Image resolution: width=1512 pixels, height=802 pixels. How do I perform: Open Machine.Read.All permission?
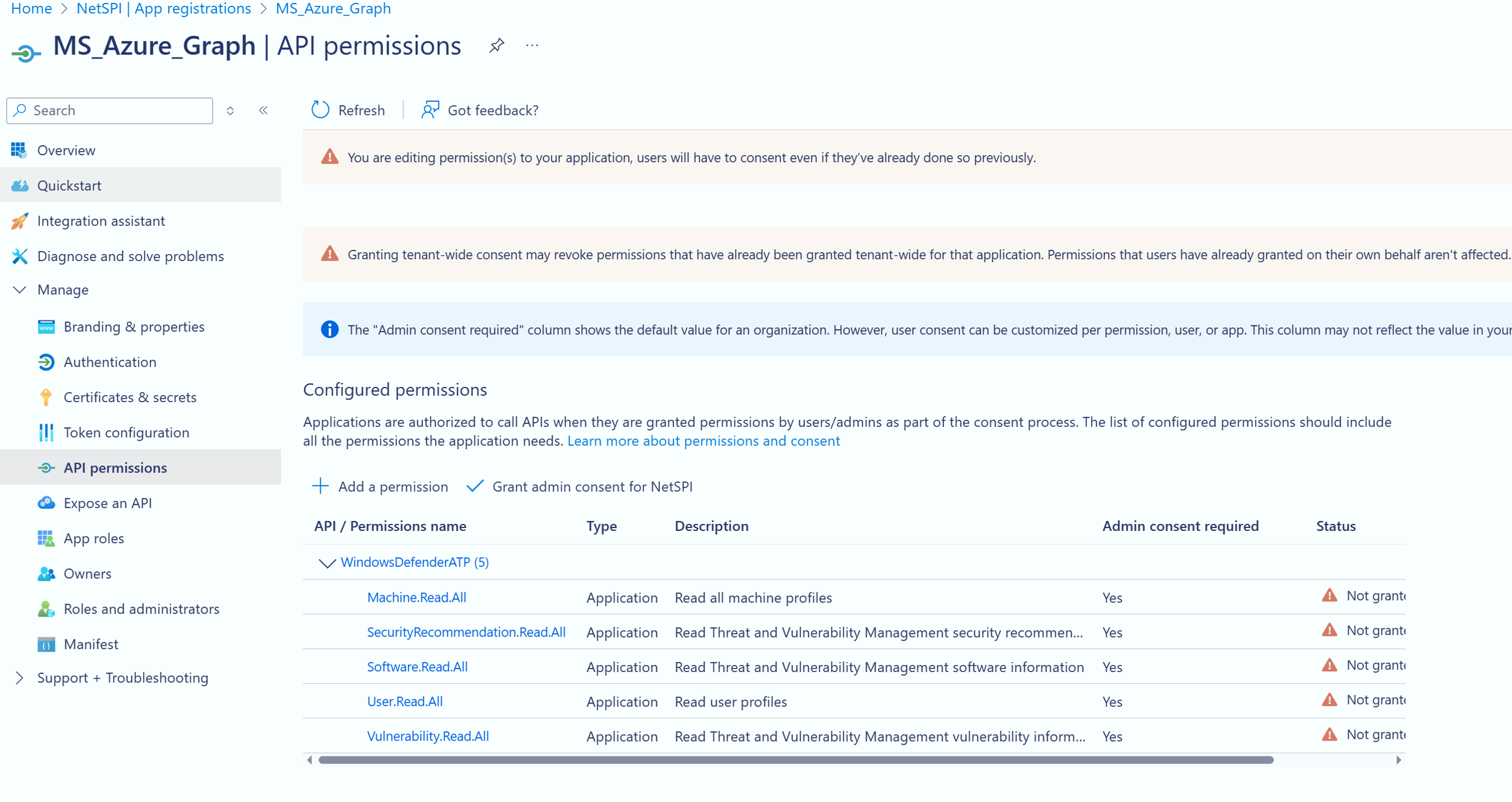click(x=417, y=597)
